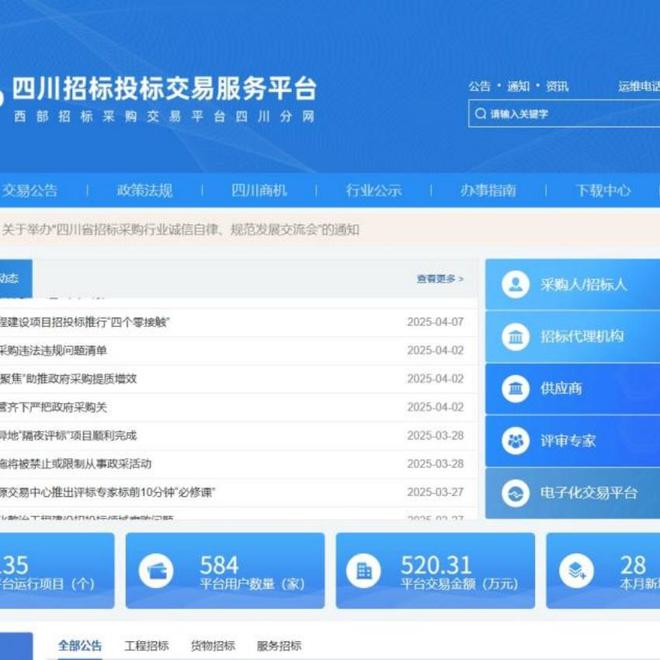
Task: Click the 采购人/招标人 person icon
Action: click(515, 285)
